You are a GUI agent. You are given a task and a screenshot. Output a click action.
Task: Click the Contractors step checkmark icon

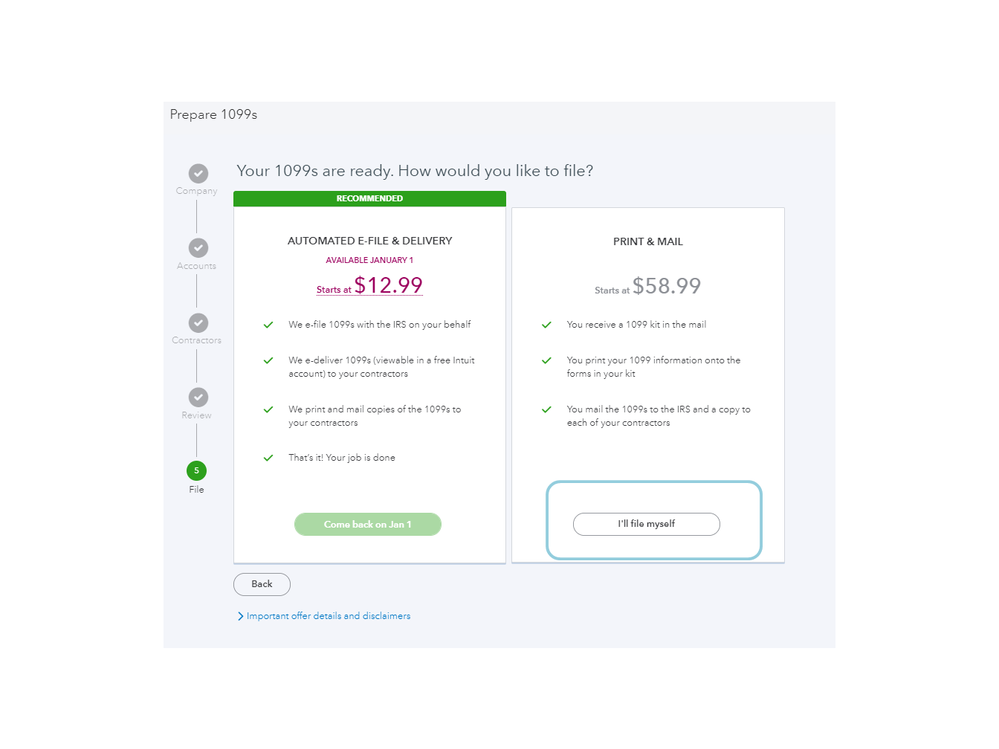pyautogui.click(x=198, y=323)
